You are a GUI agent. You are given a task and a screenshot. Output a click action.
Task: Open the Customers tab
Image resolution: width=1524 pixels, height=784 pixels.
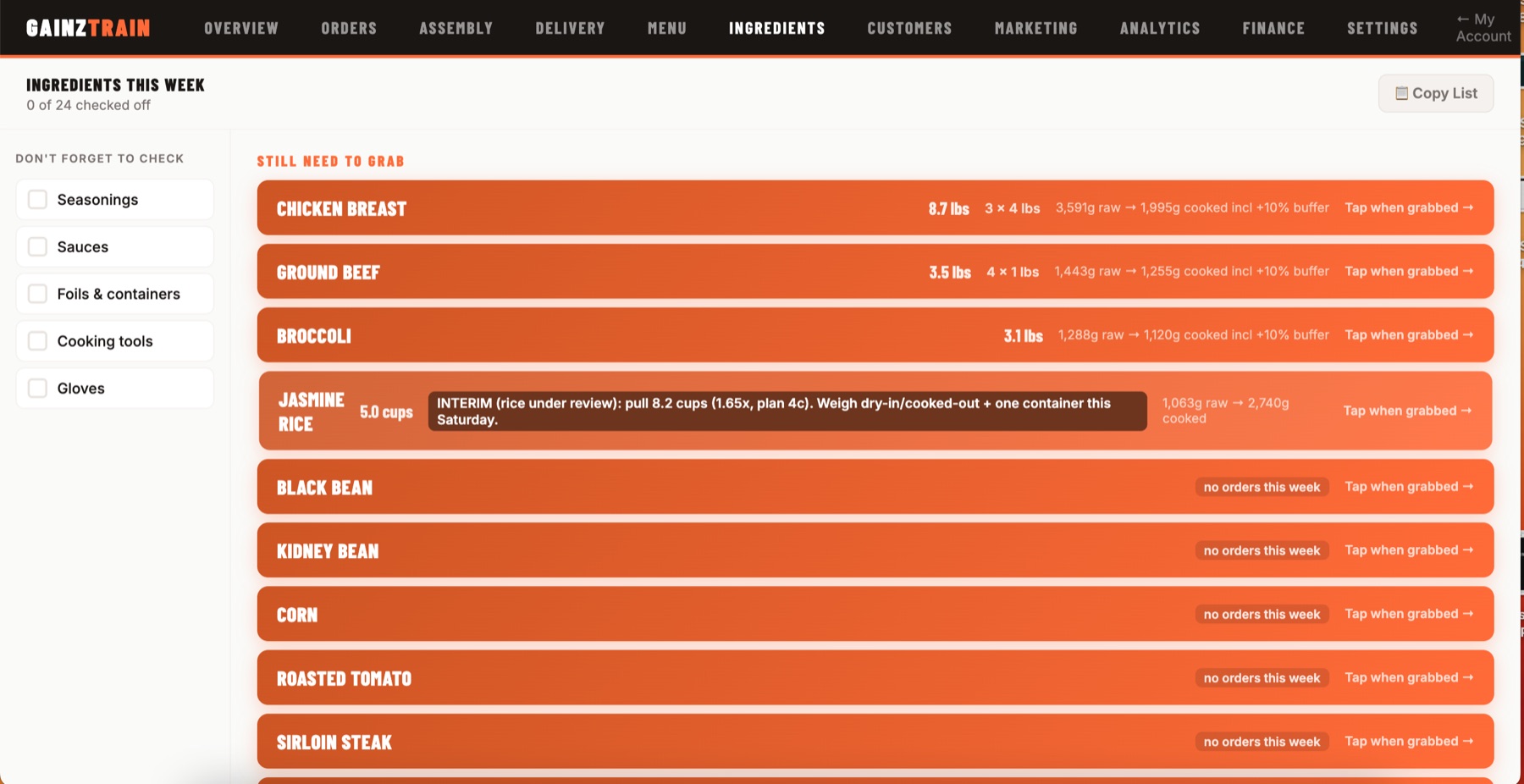coord(909,28)
